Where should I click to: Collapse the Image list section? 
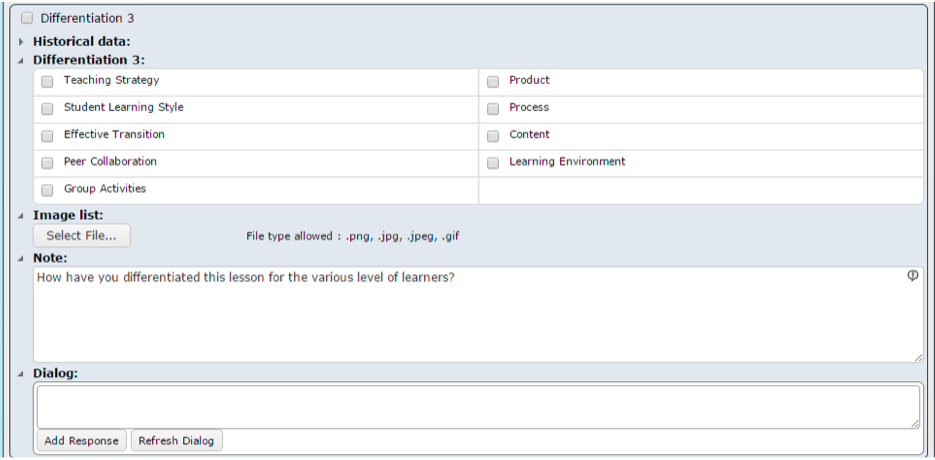(21, 216)
